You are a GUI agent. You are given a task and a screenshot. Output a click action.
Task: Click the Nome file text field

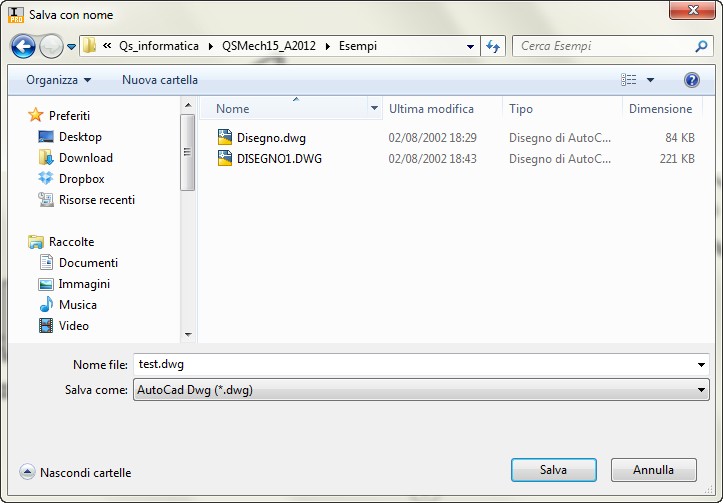pyautogui.click(x=414, y=365)
